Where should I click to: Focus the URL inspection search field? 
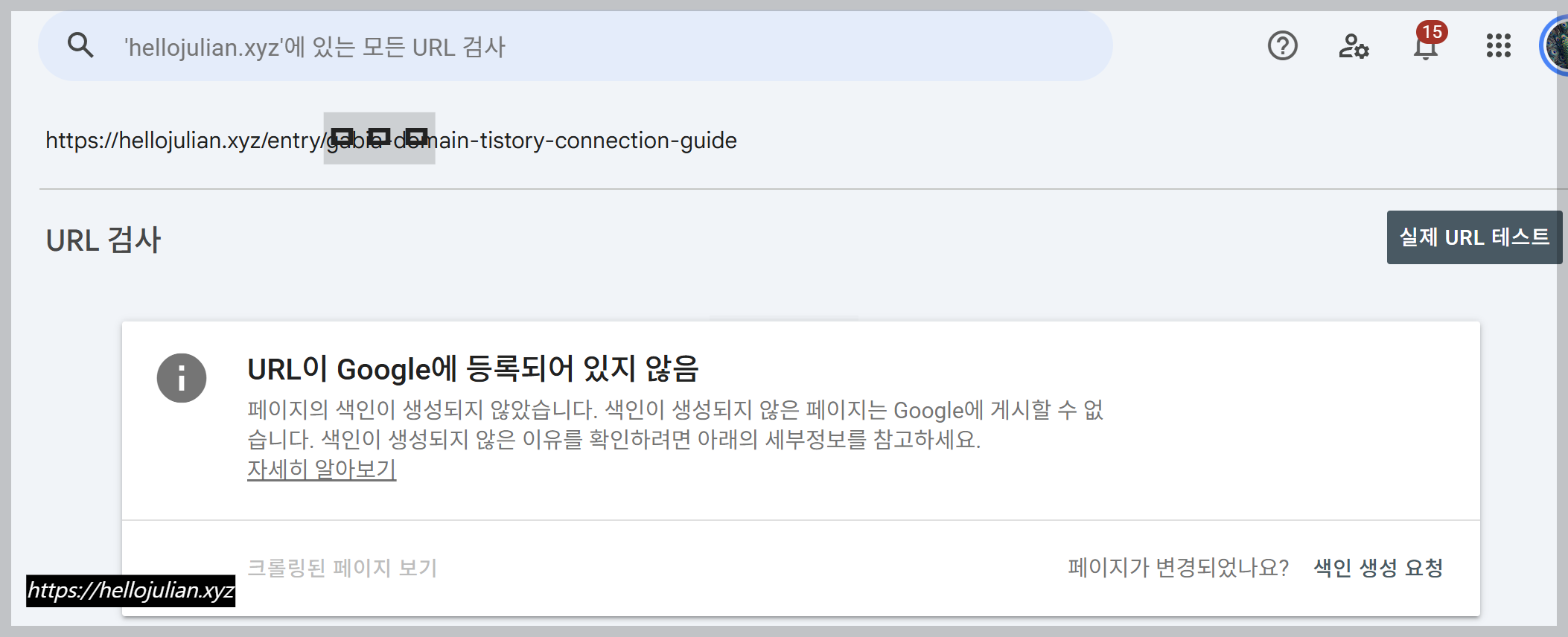(576, 46)
